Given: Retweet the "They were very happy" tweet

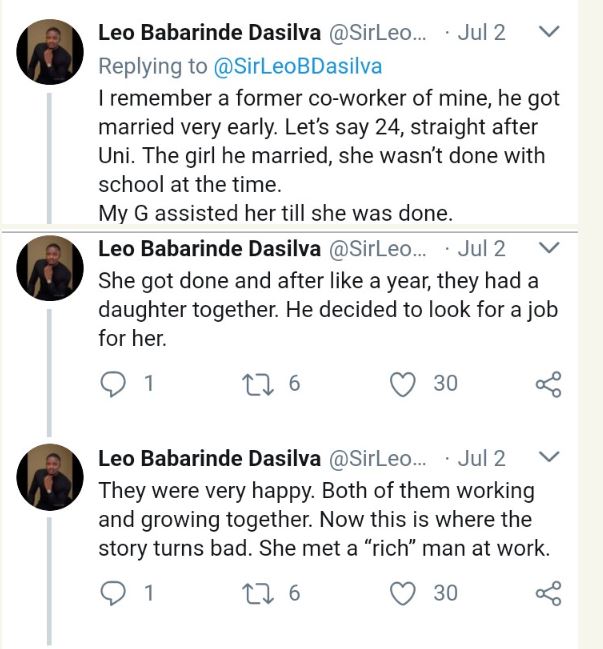Looking at the screenshot, I should tap(259, 593).
